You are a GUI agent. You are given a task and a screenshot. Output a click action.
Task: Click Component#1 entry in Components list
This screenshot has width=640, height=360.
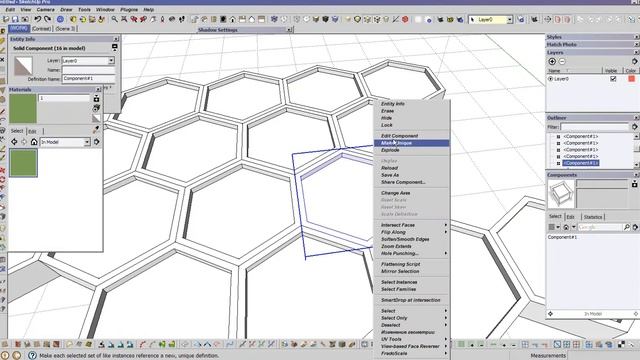coord(562,237)
